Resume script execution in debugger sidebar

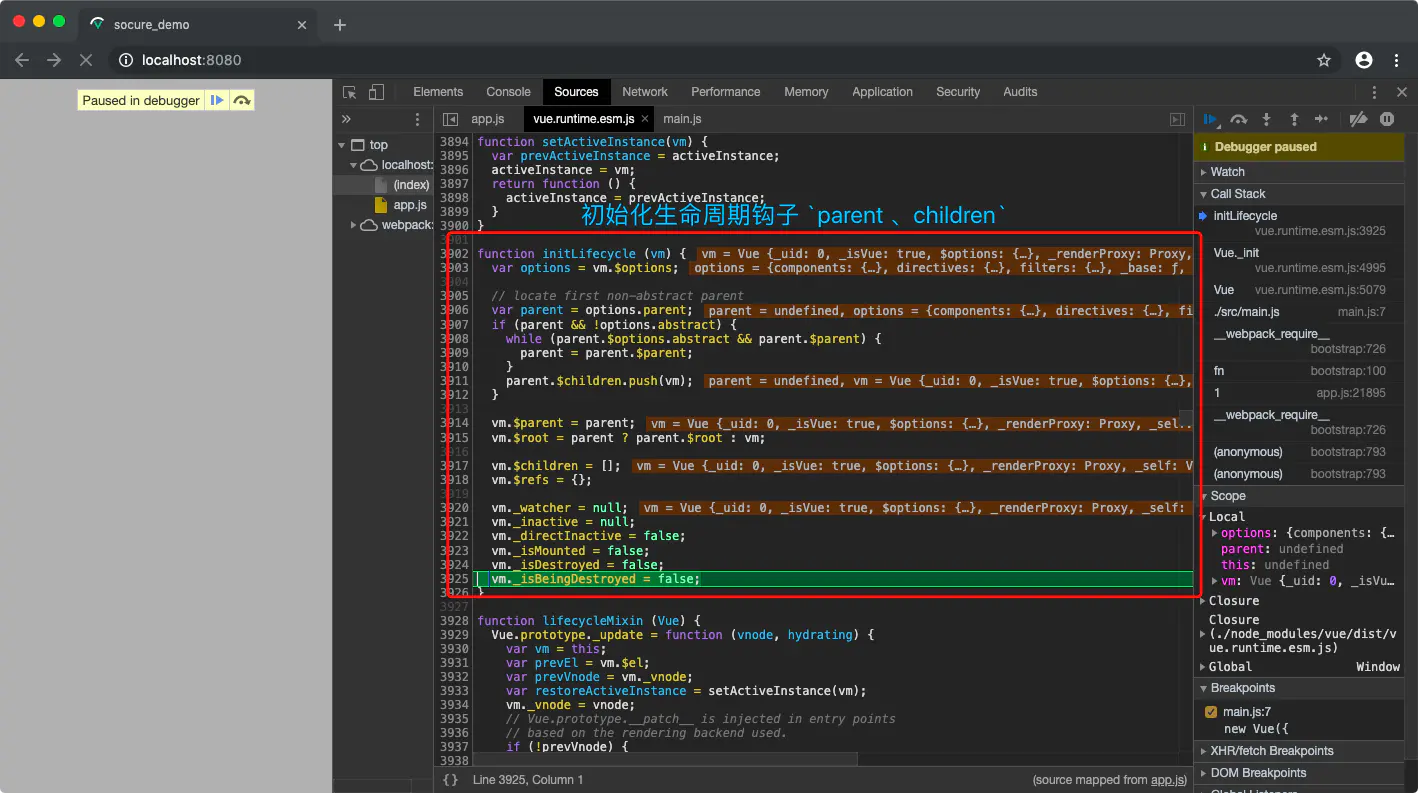1211,119
